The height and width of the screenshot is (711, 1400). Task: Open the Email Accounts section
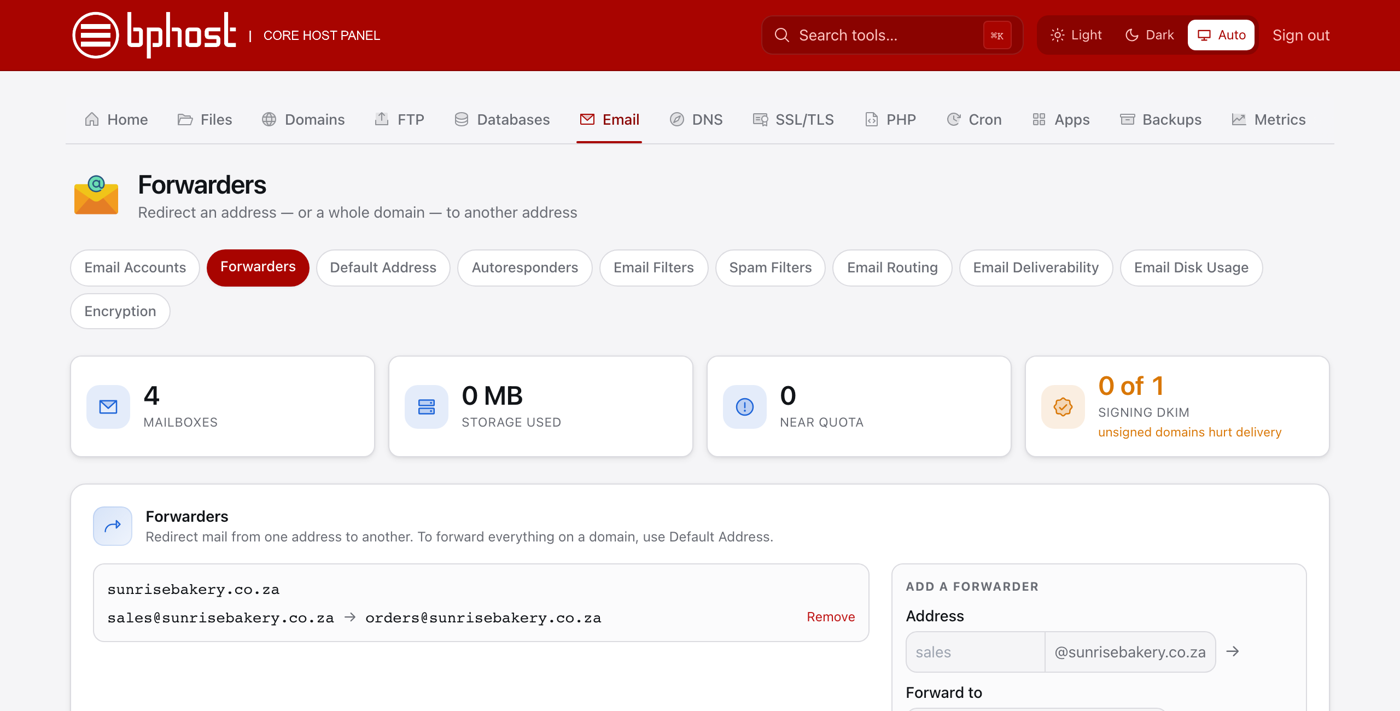[x=135, y=268]
